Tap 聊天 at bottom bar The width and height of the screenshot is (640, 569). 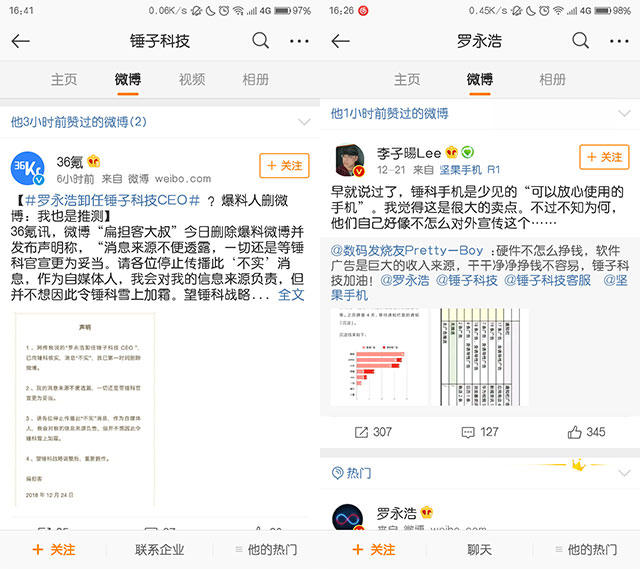[480, 550]
